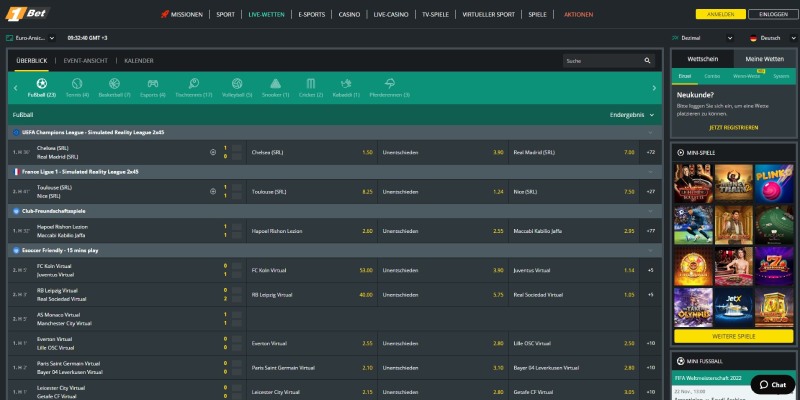Expand +72 markets for Chelsea match

tap(651, 152)
